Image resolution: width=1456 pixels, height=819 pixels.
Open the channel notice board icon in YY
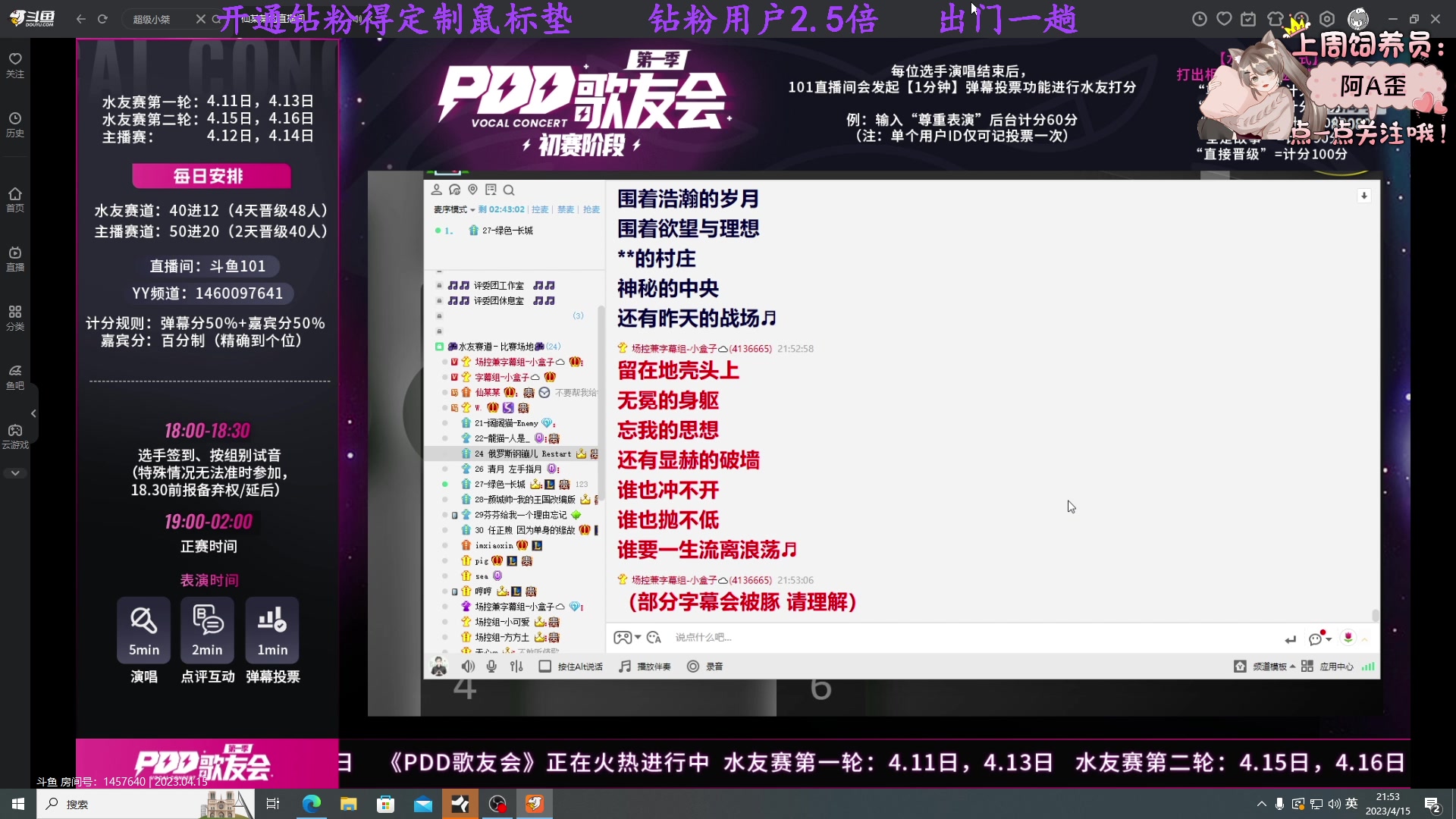(x=491, y=190)
